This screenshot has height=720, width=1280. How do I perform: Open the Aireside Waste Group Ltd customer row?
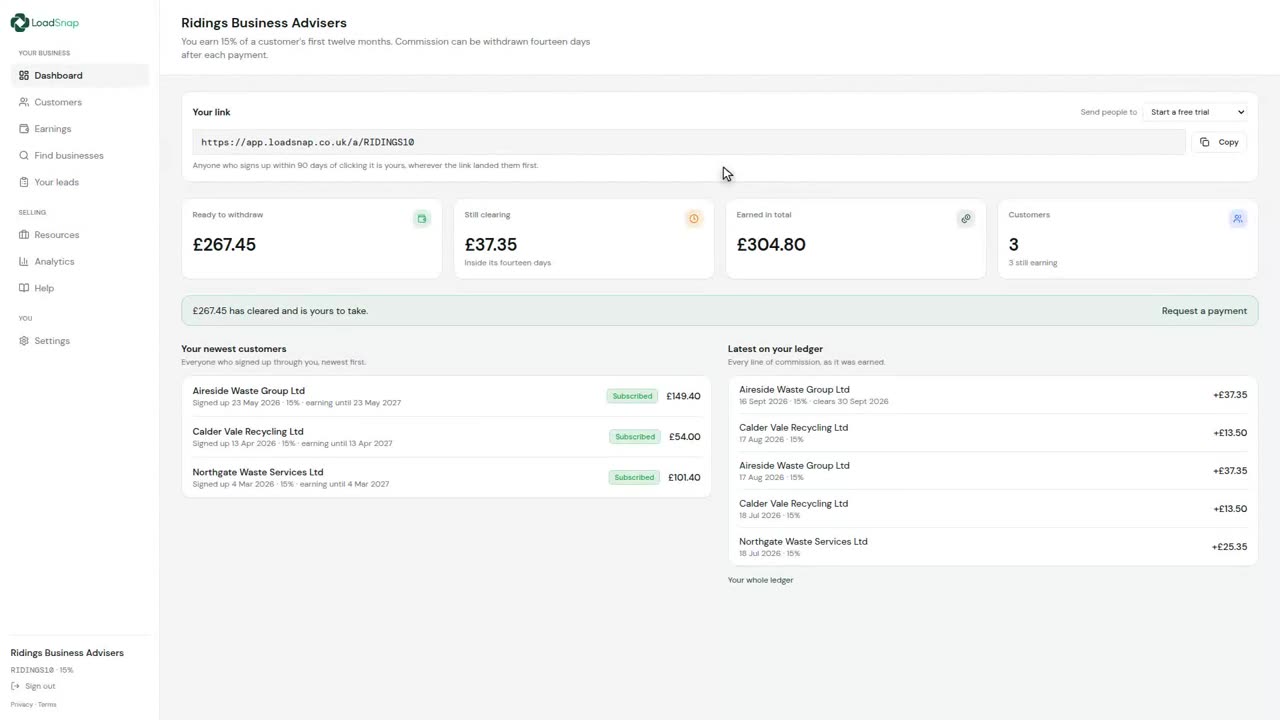(446, 396)
